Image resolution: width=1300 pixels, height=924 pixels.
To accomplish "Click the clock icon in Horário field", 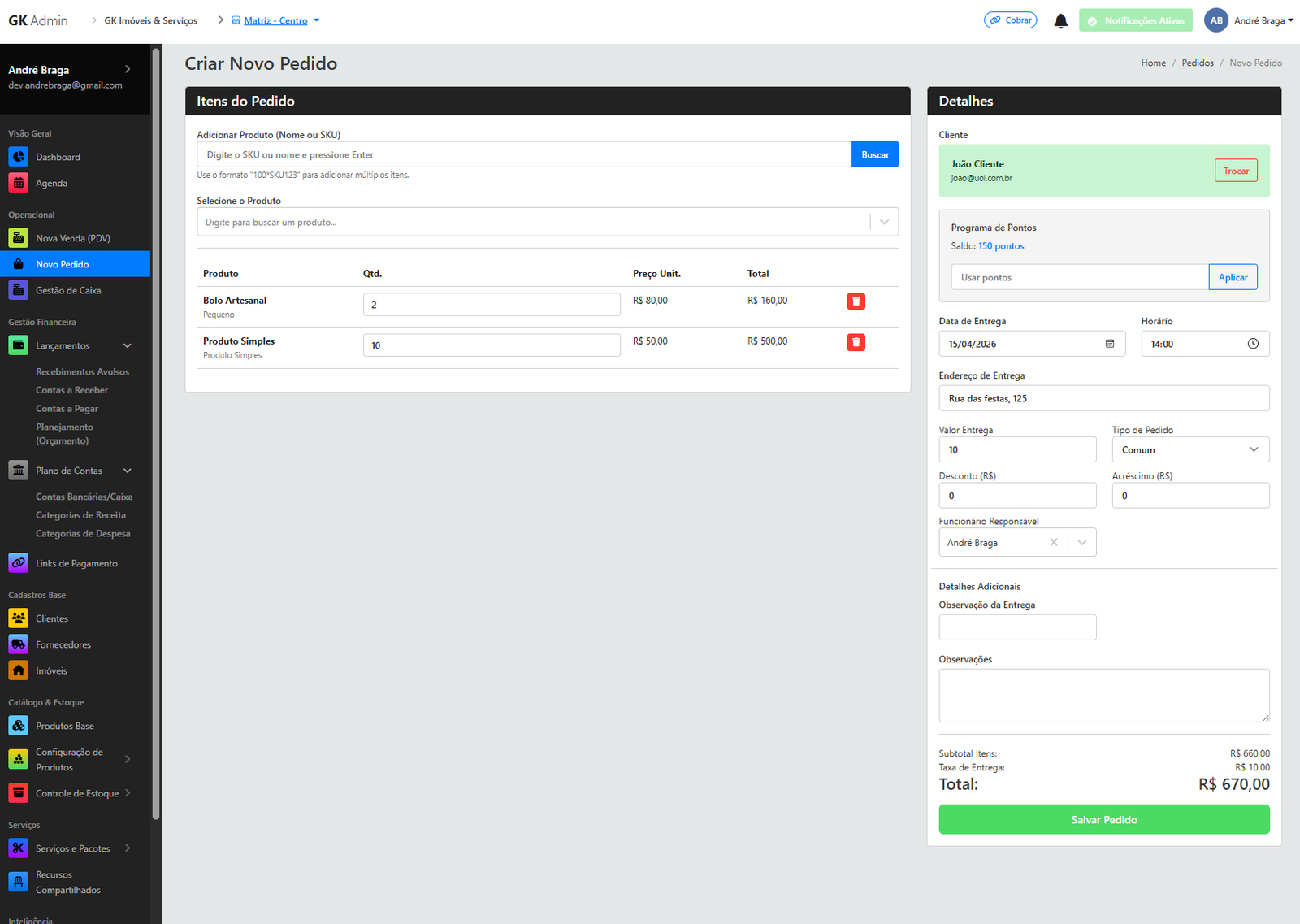I will click(1253, 344).
